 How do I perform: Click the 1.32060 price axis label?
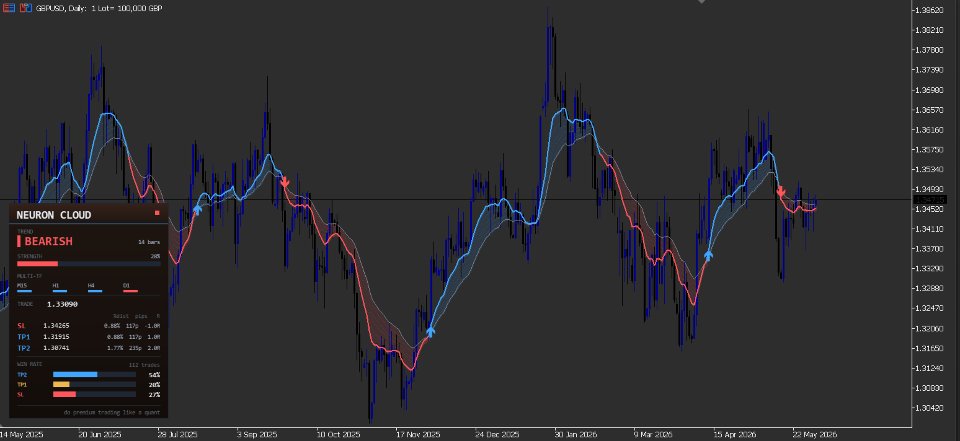click(928, 328)
